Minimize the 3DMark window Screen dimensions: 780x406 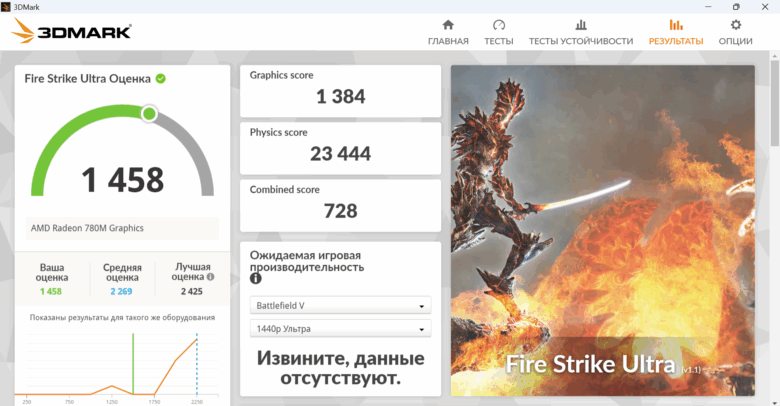708,7
